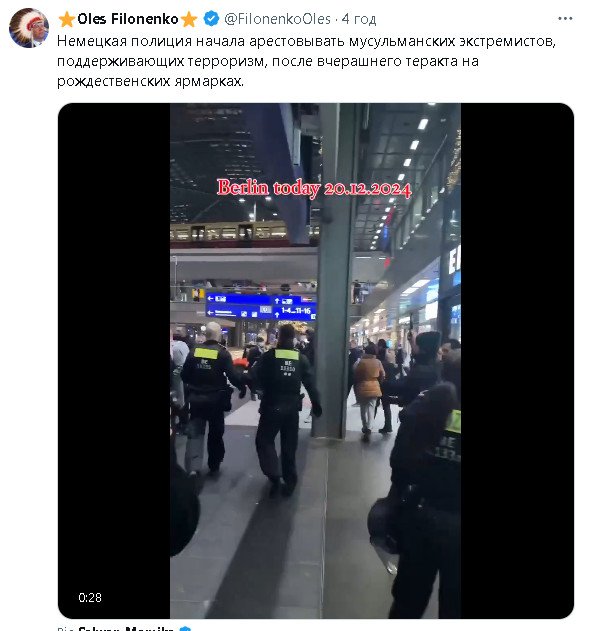This screenshot has height=631, width=590.
Task: Click the partially visible quoted author name below video
Action: [x=126, y=628]
